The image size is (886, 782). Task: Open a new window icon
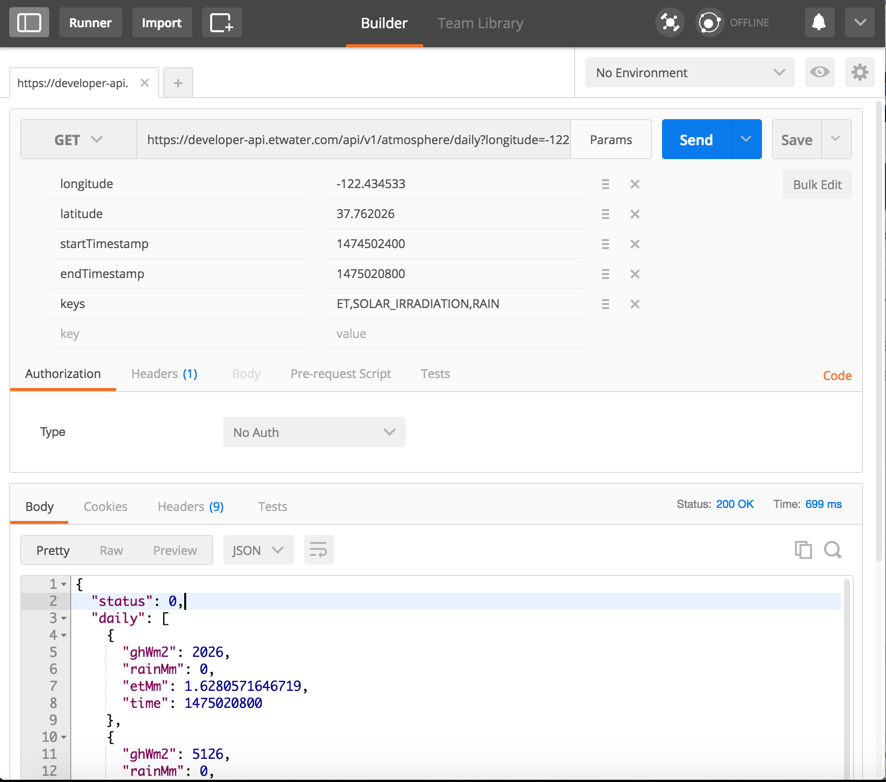coord(221,22)
